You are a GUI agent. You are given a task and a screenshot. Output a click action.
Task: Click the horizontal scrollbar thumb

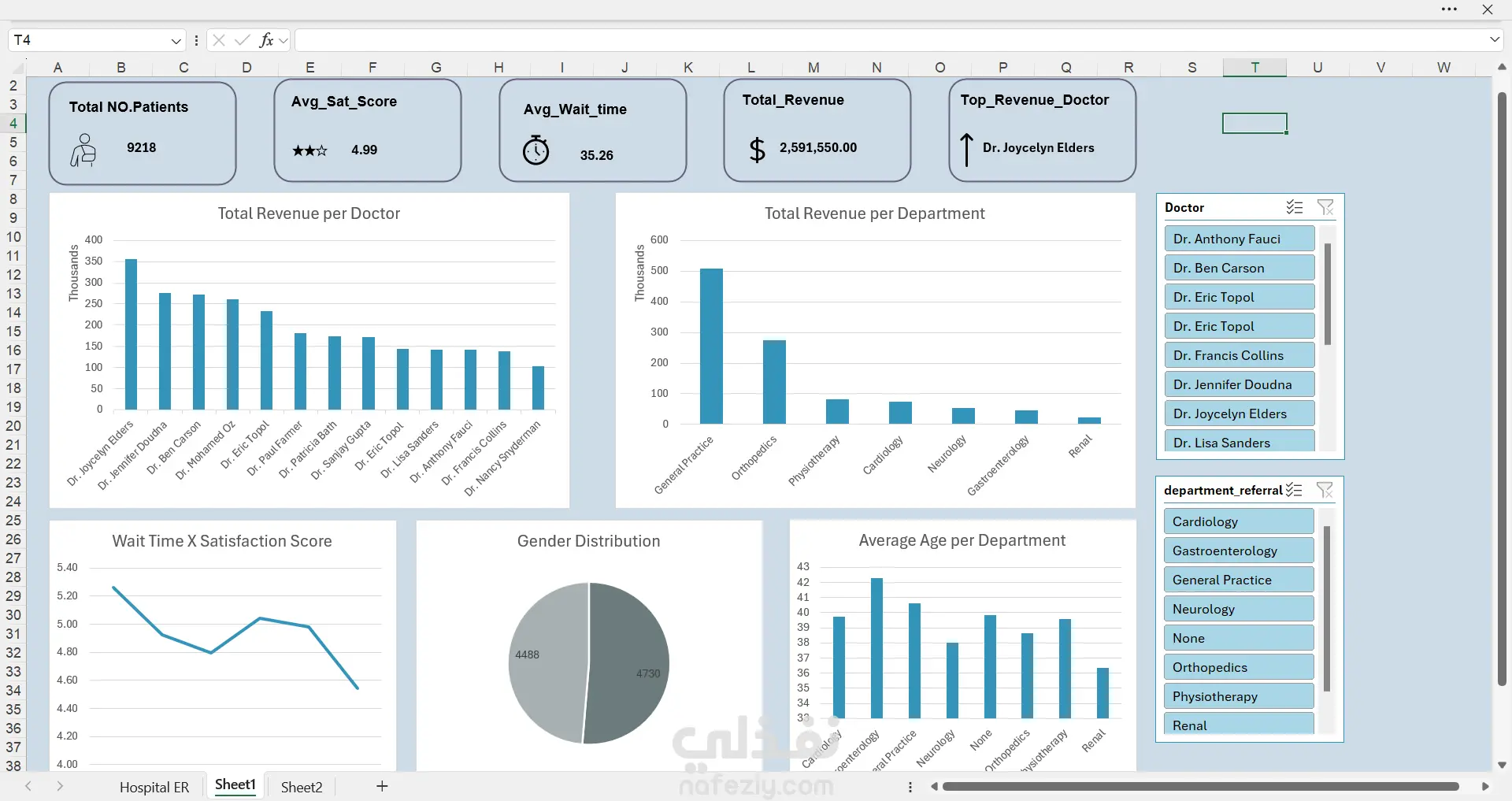1201,787
